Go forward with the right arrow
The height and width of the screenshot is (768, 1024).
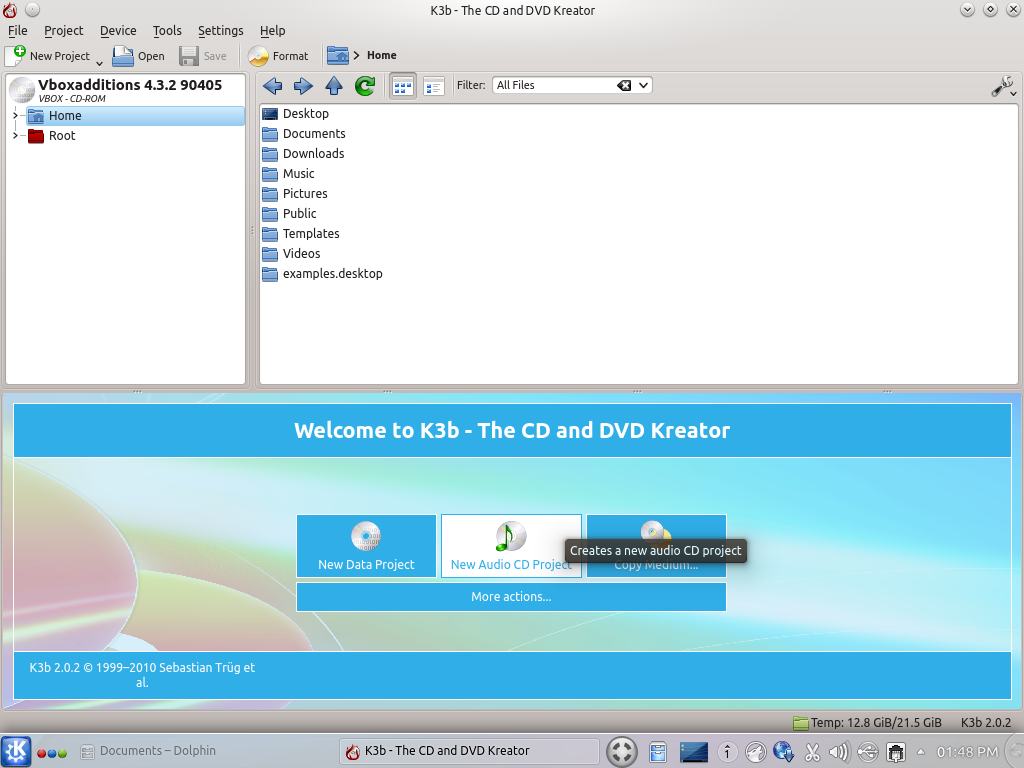click(303, 86)
